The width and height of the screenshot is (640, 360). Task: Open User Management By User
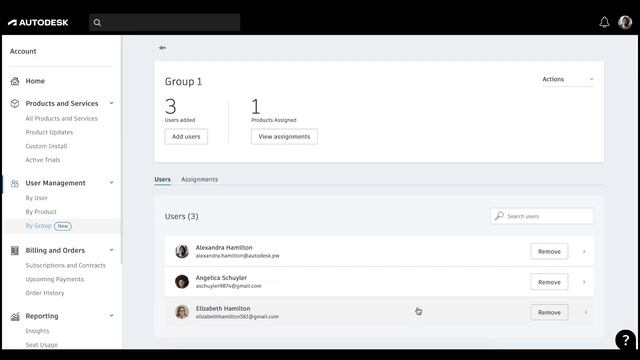pos(36,198)
